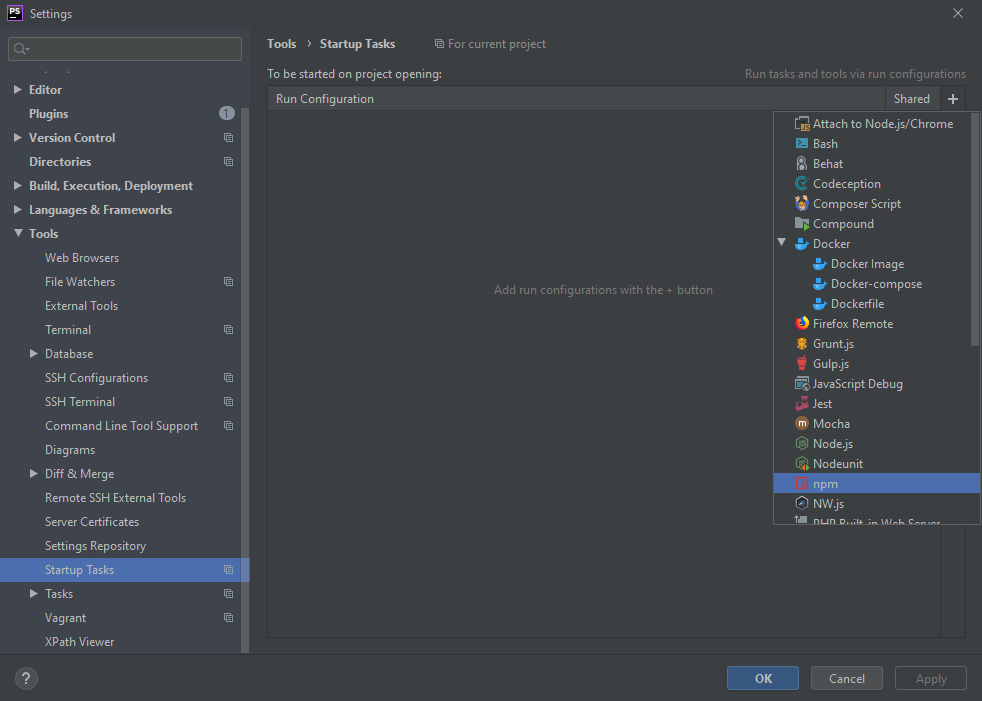
Task: Collapse the Docker group in popup
Action: tap(782, 242)
